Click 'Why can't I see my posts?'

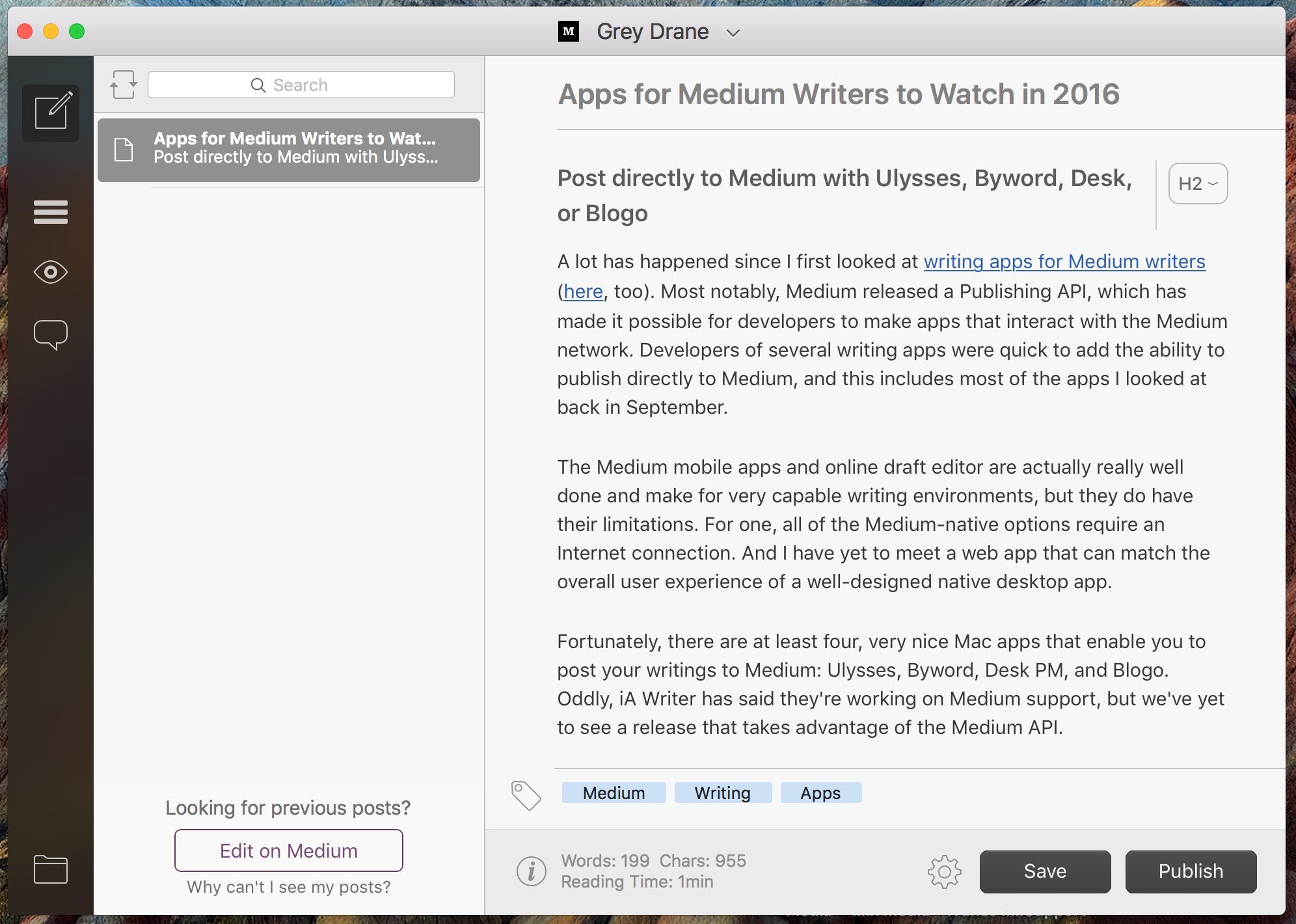[288, 887]
